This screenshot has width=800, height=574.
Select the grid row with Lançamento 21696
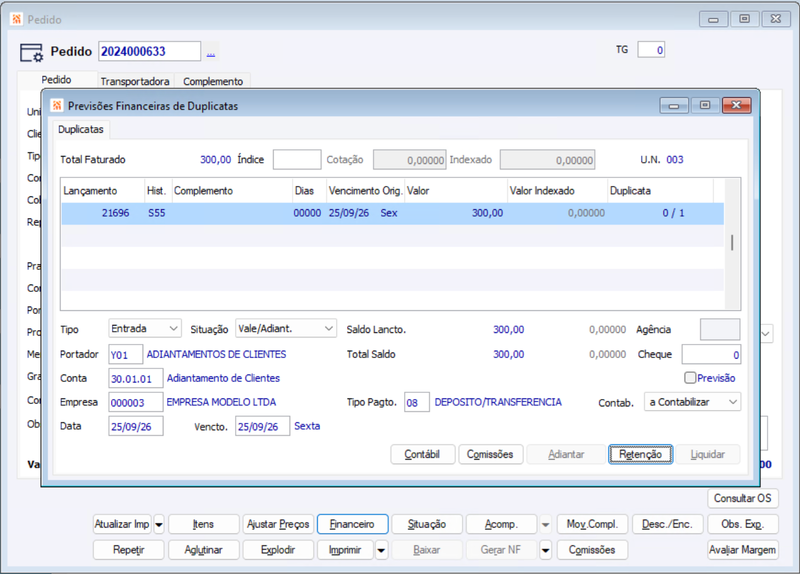(392, 213)
